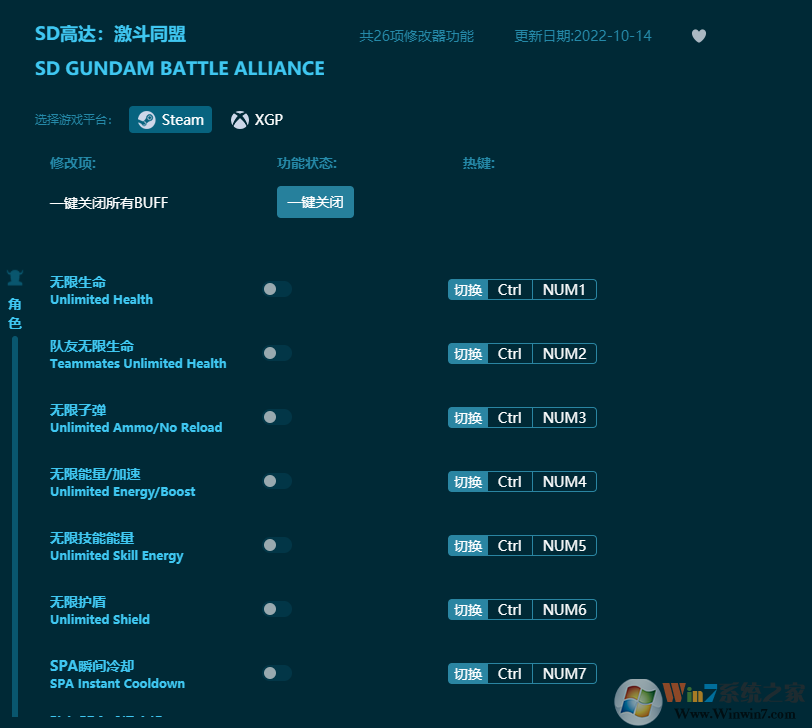Click the Xbox XGP logo icon

click(240, 120)
